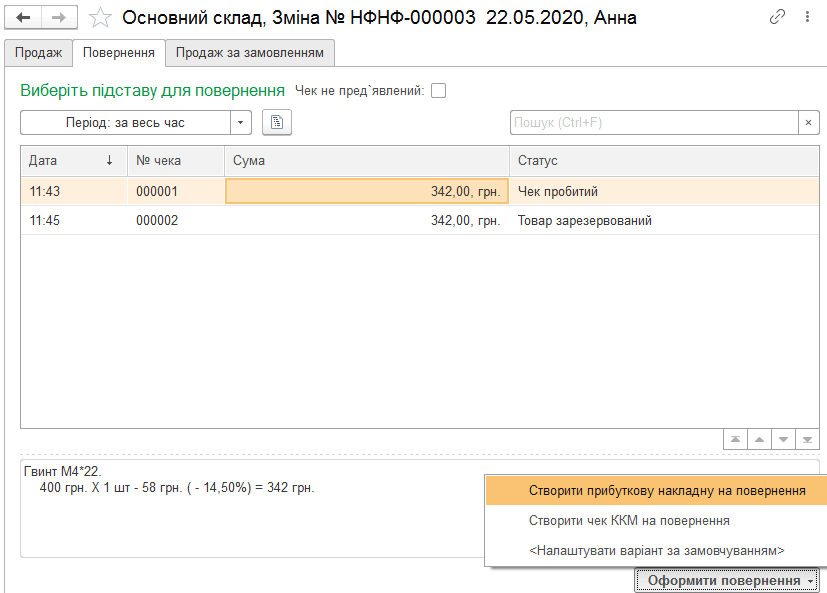The image size is (827, 593).
Task: Click the Статус column header
Action: click(x=664, y=160)
